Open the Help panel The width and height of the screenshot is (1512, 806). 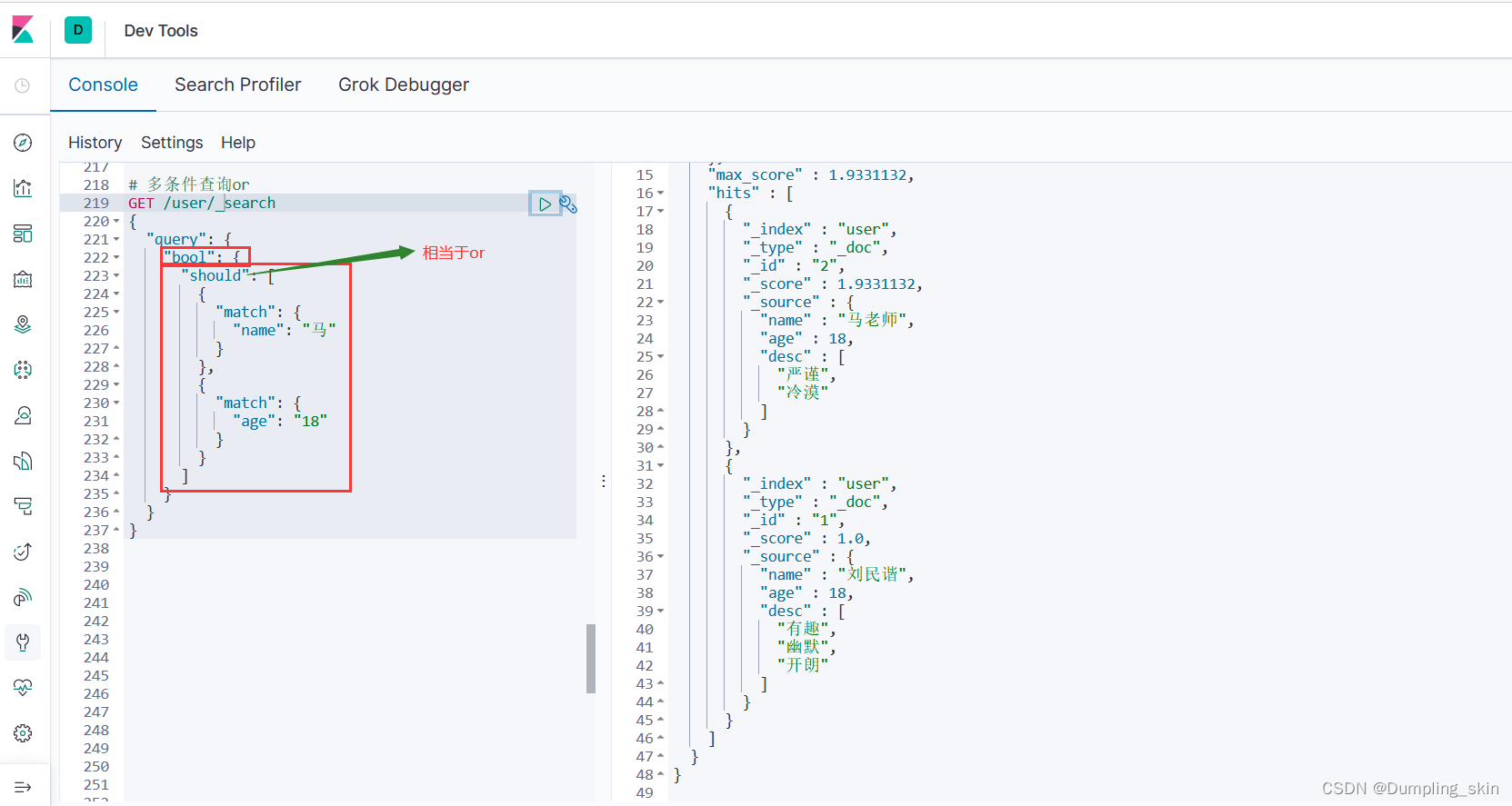238,143
